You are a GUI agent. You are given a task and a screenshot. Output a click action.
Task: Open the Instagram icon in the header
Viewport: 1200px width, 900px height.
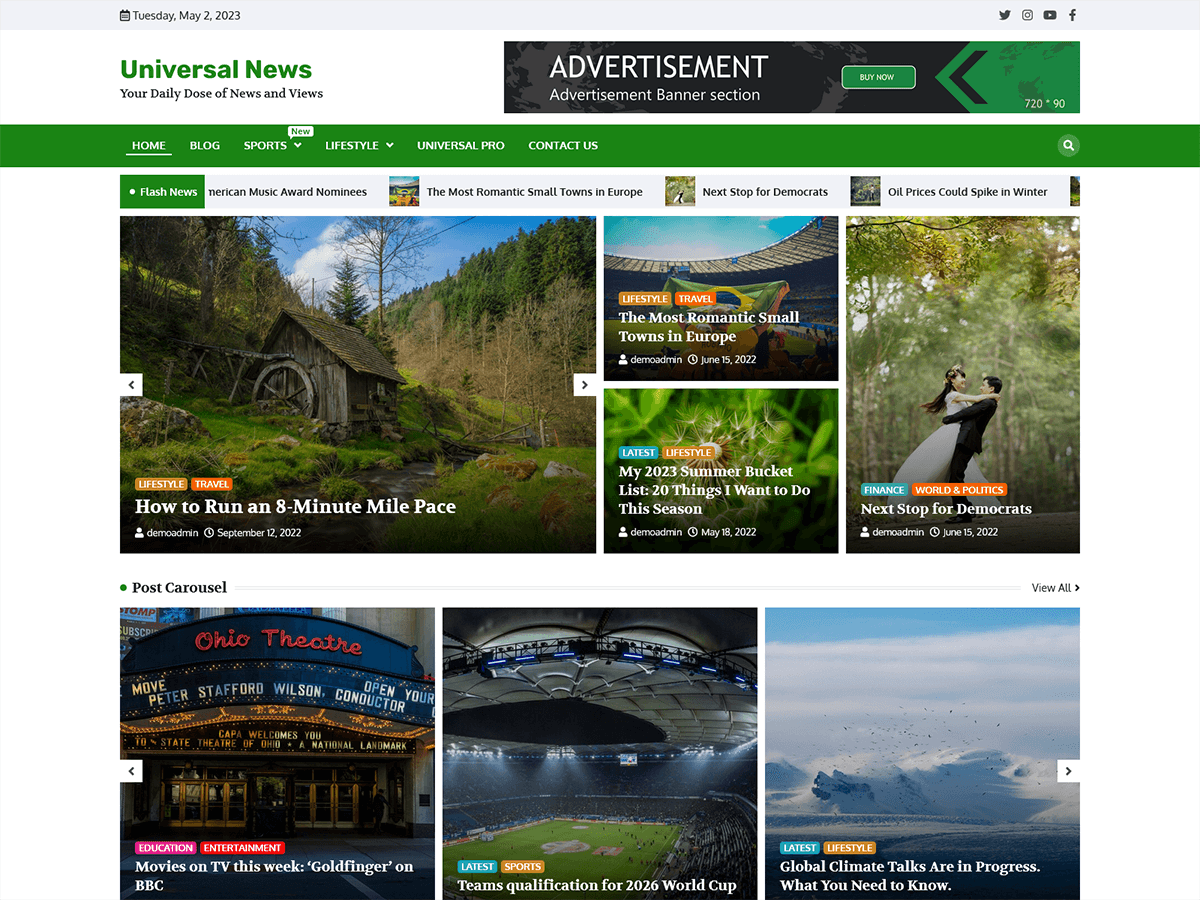click(x=1027, y=15)
